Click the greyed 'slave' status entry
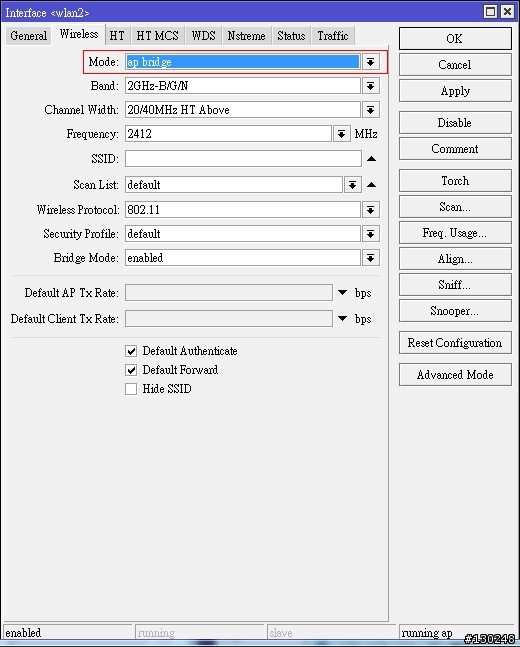The image size is (520, 647). [281, 633]
